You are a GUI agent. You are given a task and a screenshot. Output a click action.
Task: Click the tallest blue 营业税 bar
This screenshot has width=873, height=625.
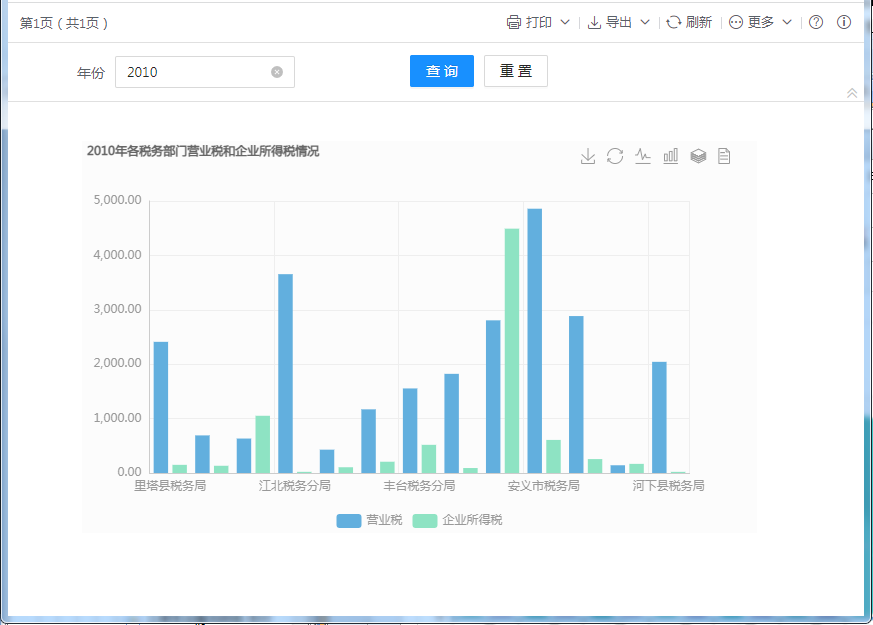point(535,340)
